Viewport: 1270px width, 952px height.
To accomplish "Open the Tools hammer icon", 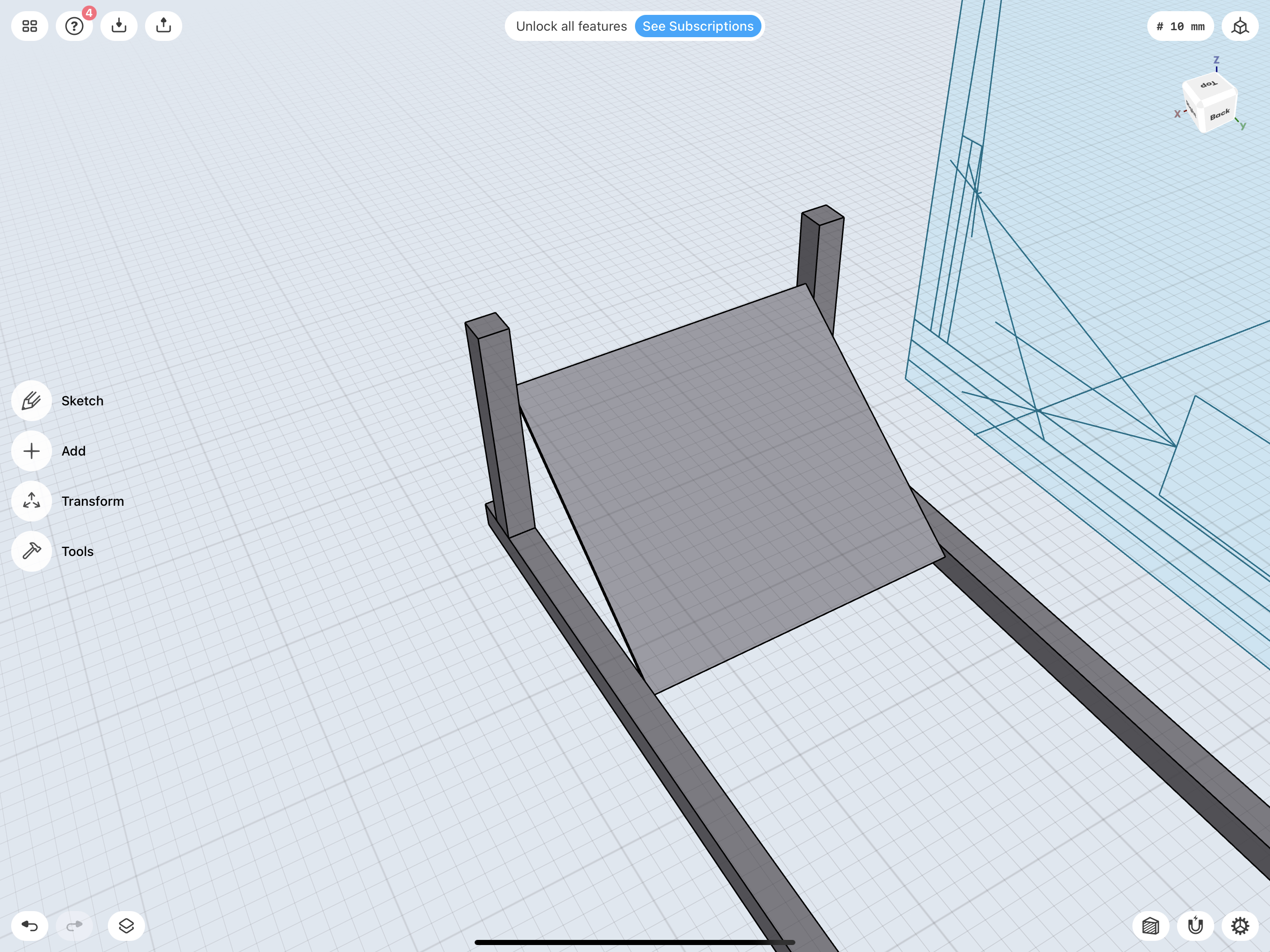I will 32,551.
